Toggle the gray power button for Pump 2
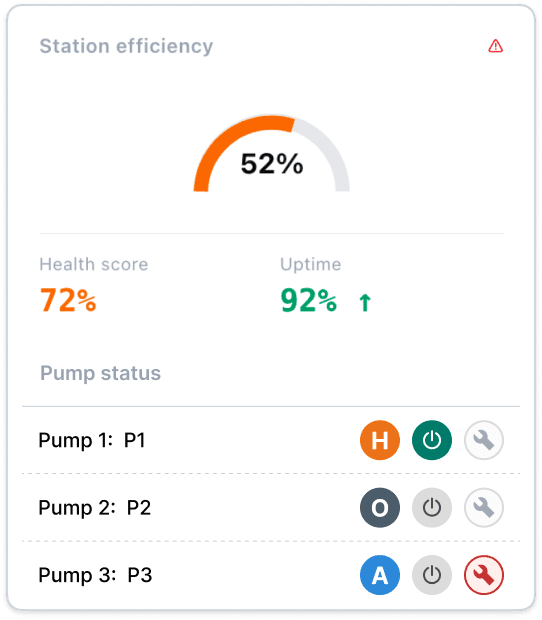 [x=432, y=507]
